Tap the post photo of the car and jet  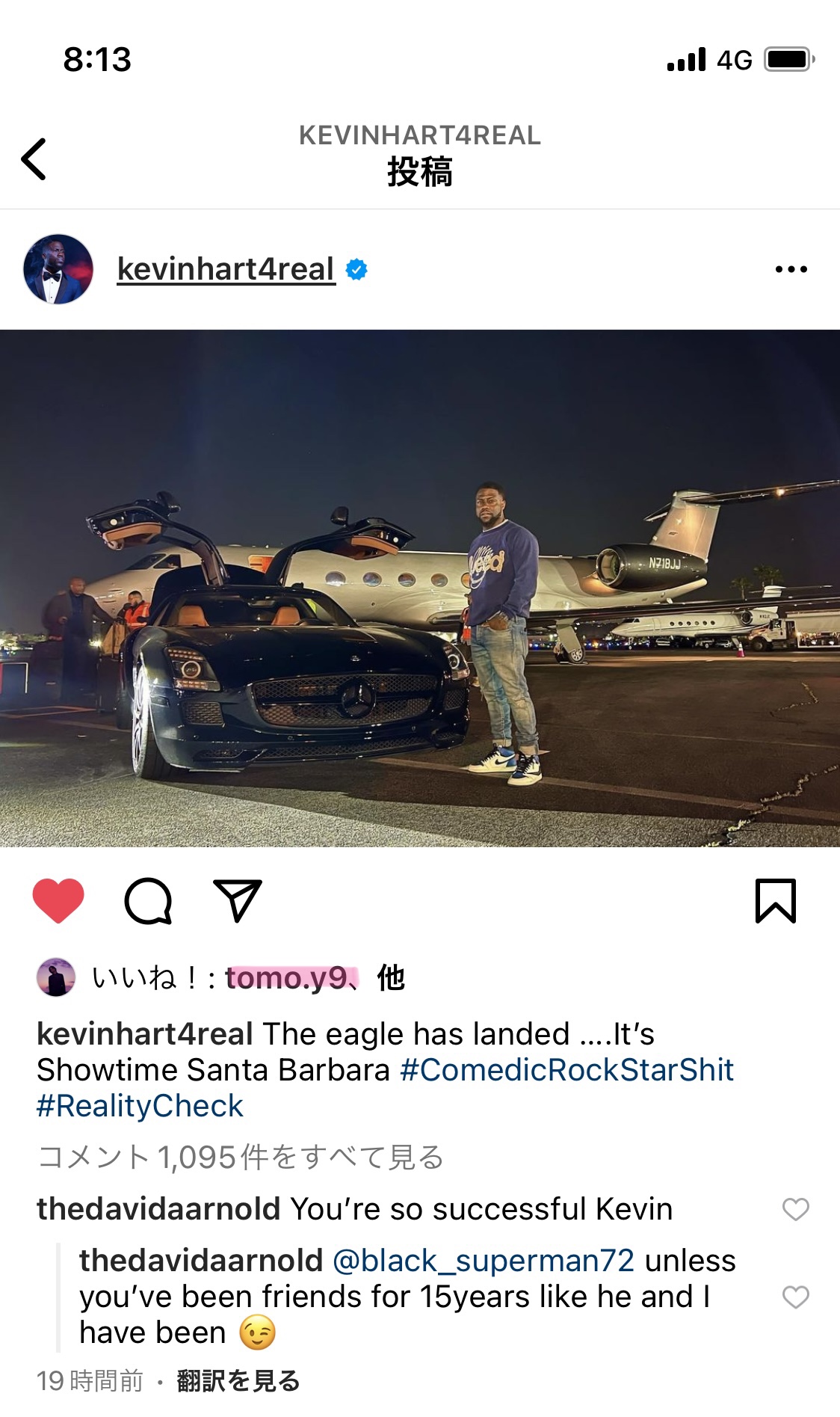point(420,588)
